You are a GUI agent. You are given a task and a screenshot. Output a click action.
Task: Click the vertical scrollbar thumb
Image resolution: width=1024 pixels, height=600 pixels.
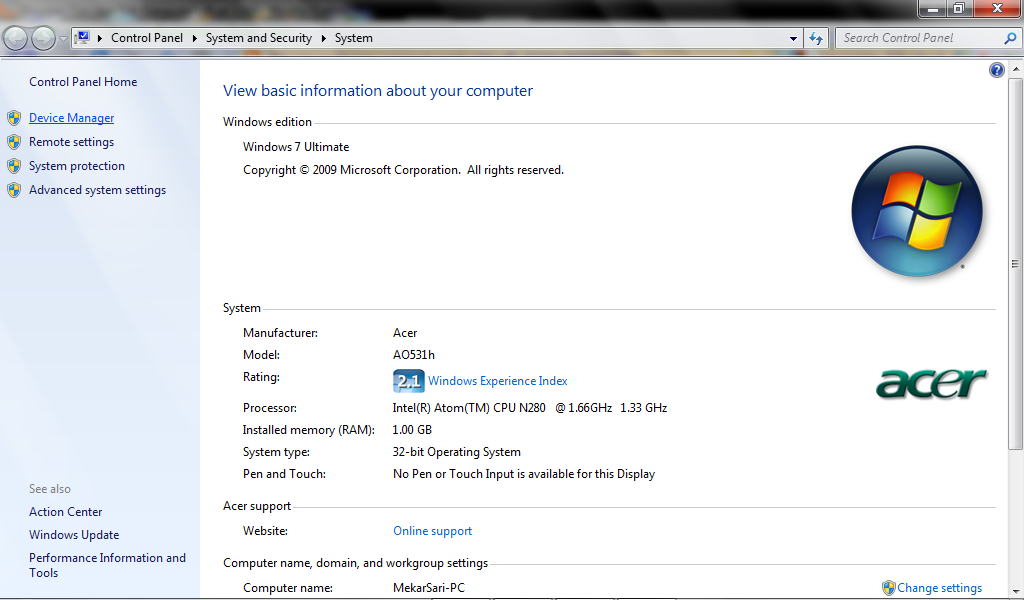coord(1015,264)
